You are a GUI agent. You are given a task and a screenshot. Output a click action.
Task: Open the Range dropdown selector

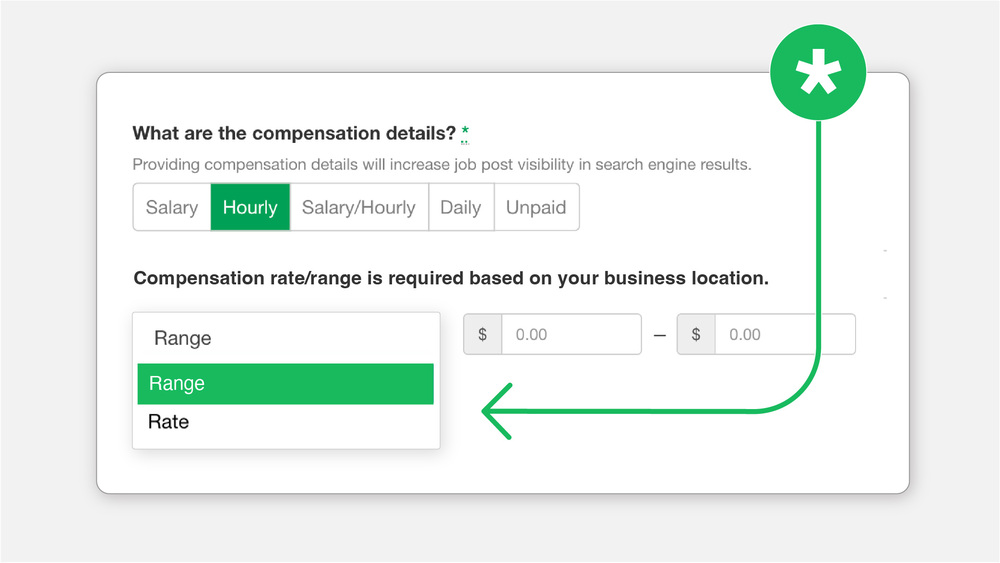(x=286, y=338)
